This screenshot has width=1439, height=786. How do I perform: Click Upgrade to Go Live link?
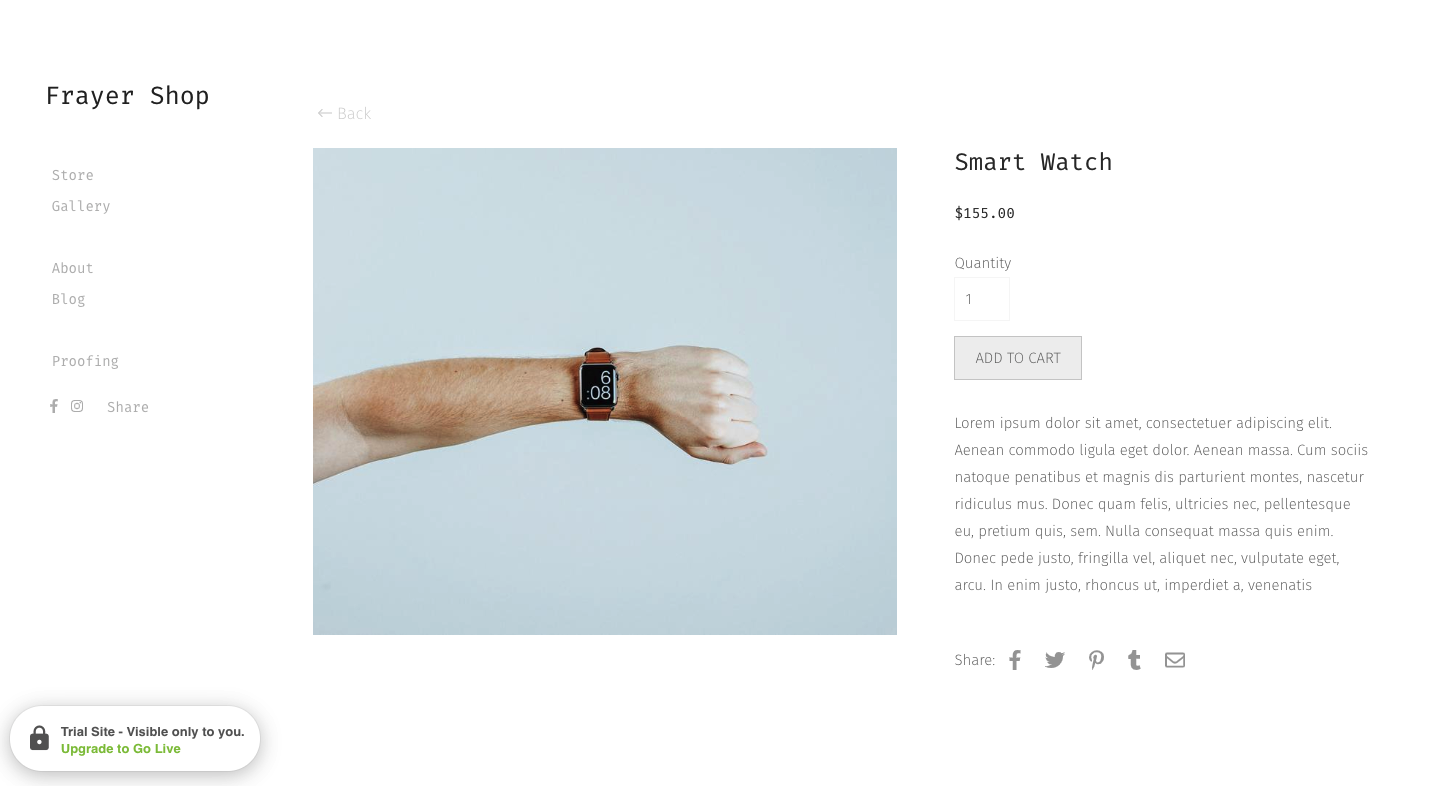pos(121,749)
